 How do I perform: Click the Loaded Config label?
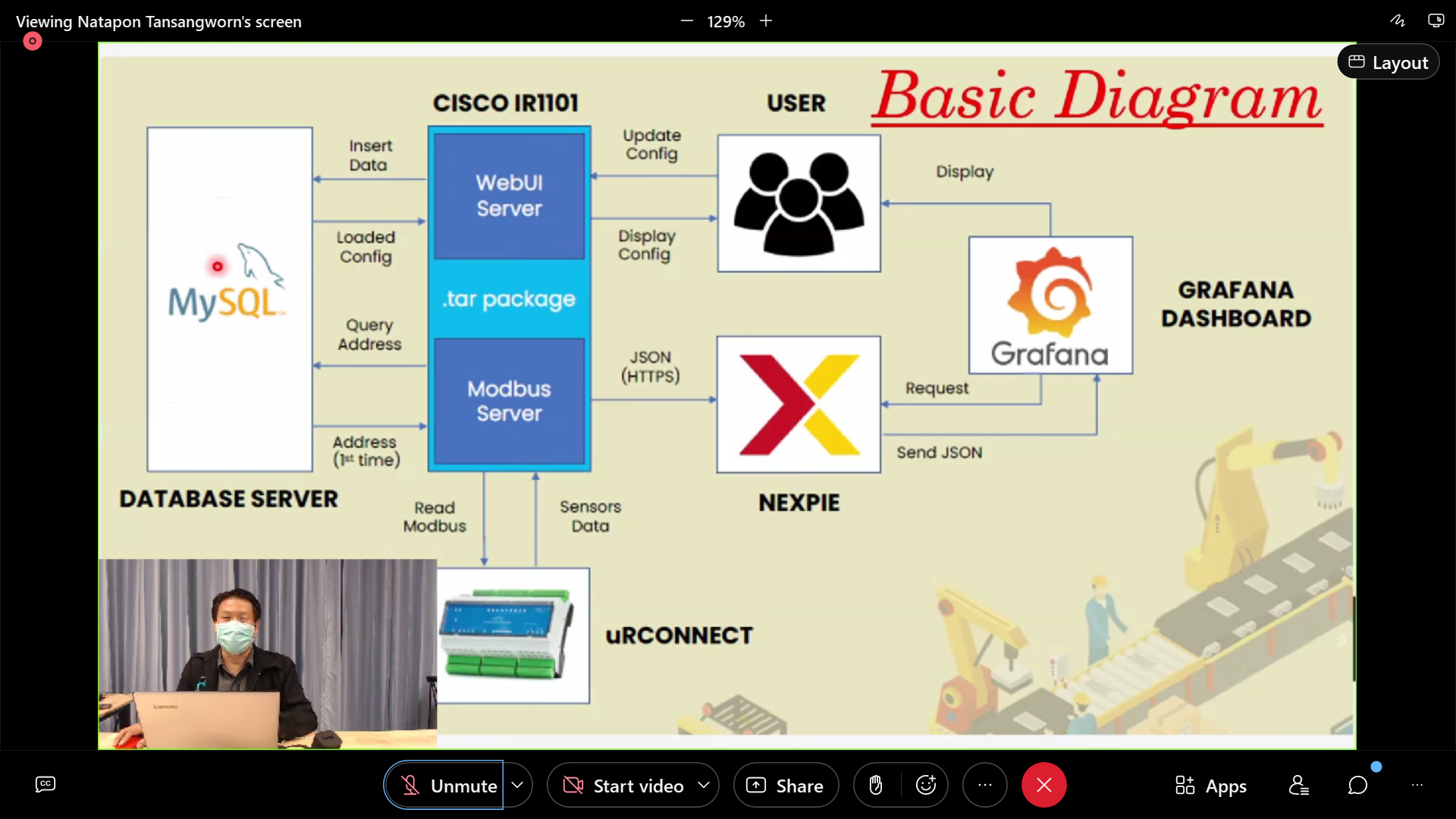[366, 247]
